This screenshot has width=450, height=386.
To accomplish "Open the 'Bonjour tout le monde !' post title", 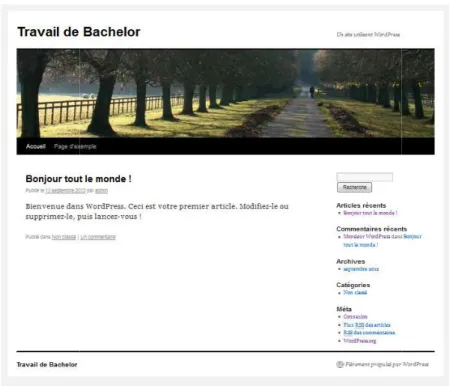I will (78, 179).
